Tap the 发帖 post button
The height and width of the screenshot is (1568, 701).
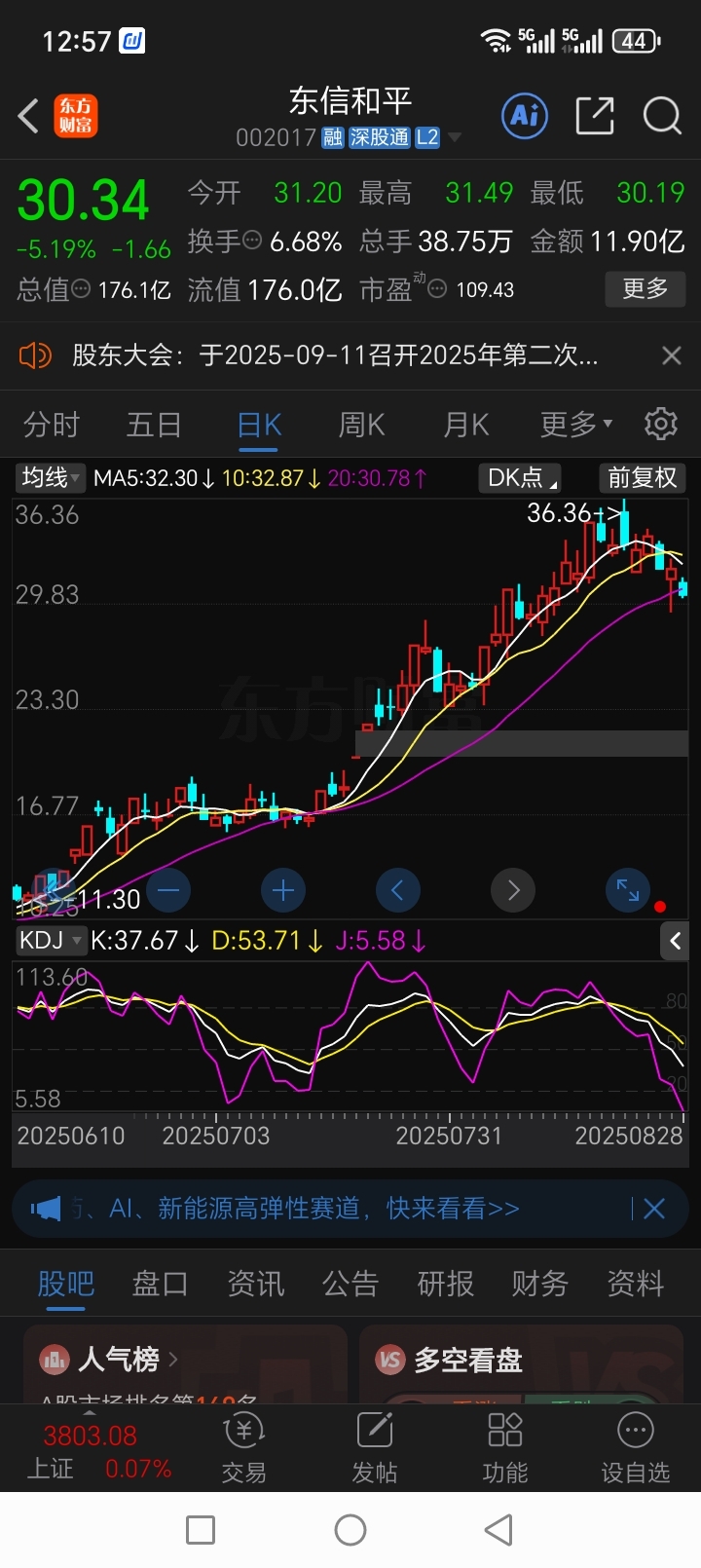(375, 1448)
